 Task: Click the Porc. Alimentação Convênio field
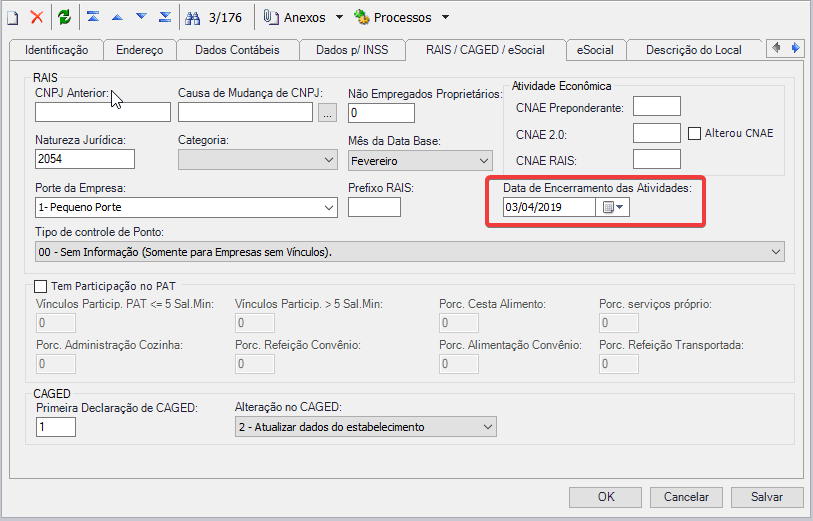pyautogui.click(x=459, y=364)
